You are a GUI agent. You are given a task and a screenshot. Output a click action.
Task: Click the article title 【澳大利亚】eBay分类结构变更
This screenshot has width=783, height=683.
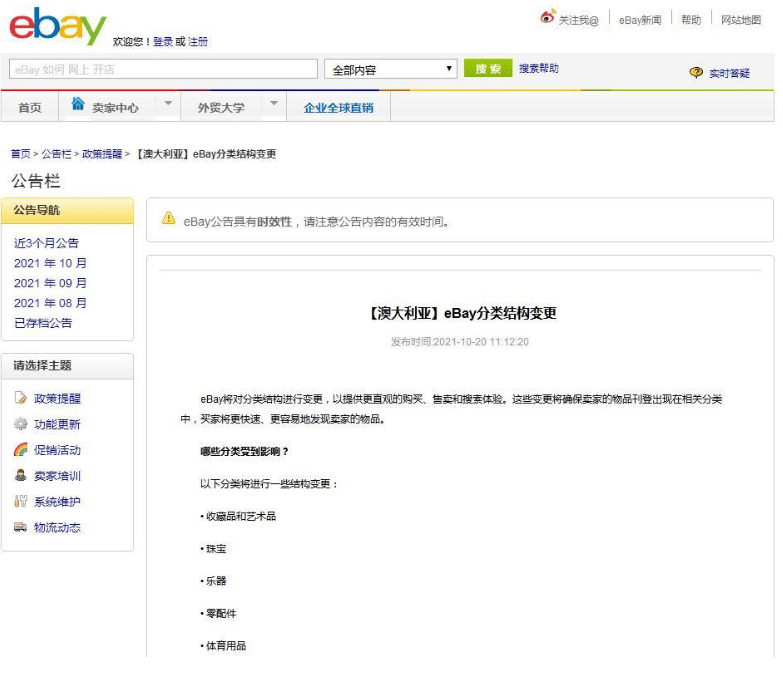[x=462, y=313]
